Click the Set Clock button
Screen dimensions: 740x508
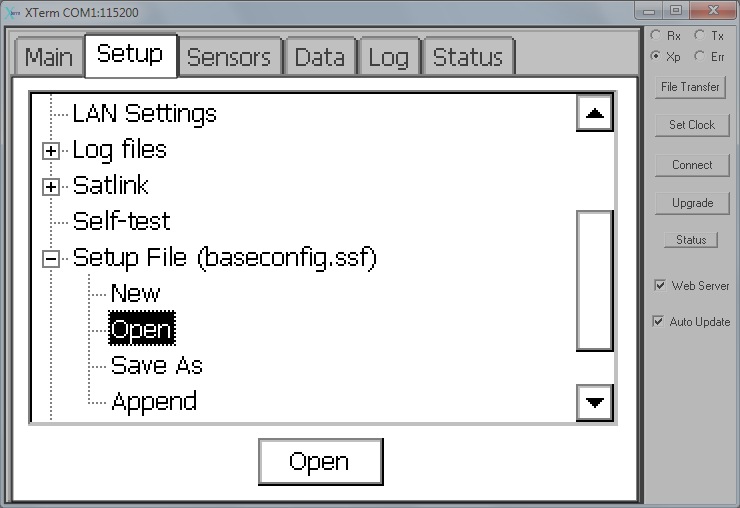click(x=692, y=125)
